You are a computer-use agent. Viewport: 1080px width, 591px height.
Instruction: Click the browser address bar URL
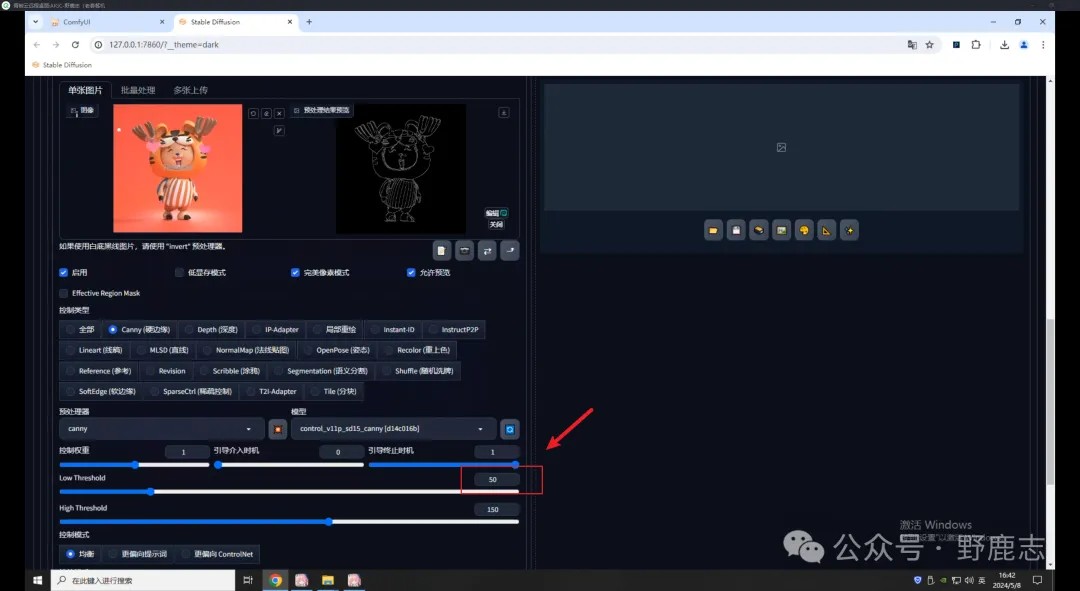[164, 45]
